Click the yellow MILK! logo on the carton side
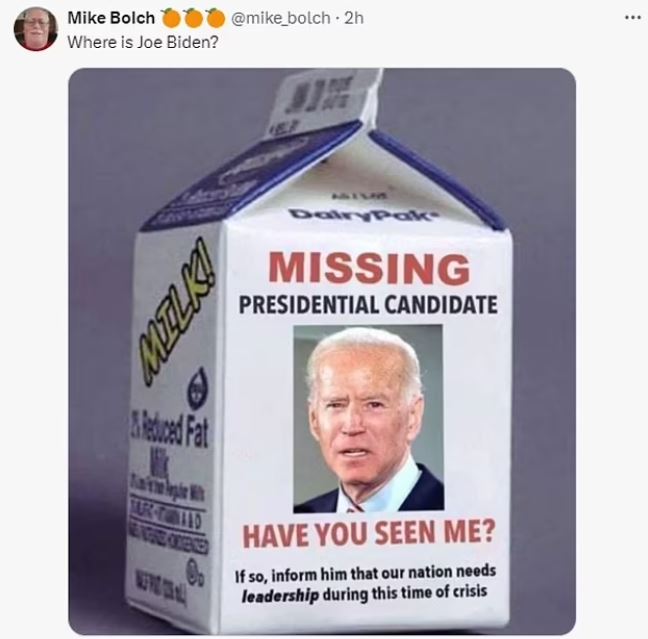The image size is (648, 639). (x=179, y=309)
